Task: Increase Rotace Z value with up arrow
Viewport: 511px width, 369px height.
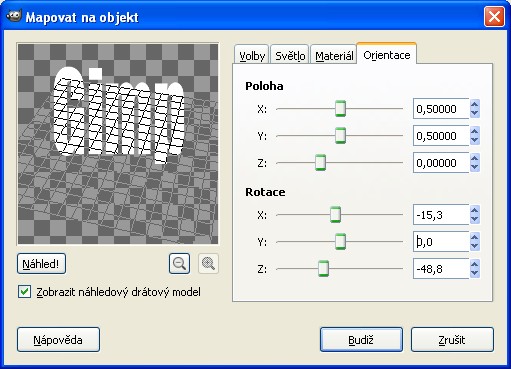Action: pos(475,264)
